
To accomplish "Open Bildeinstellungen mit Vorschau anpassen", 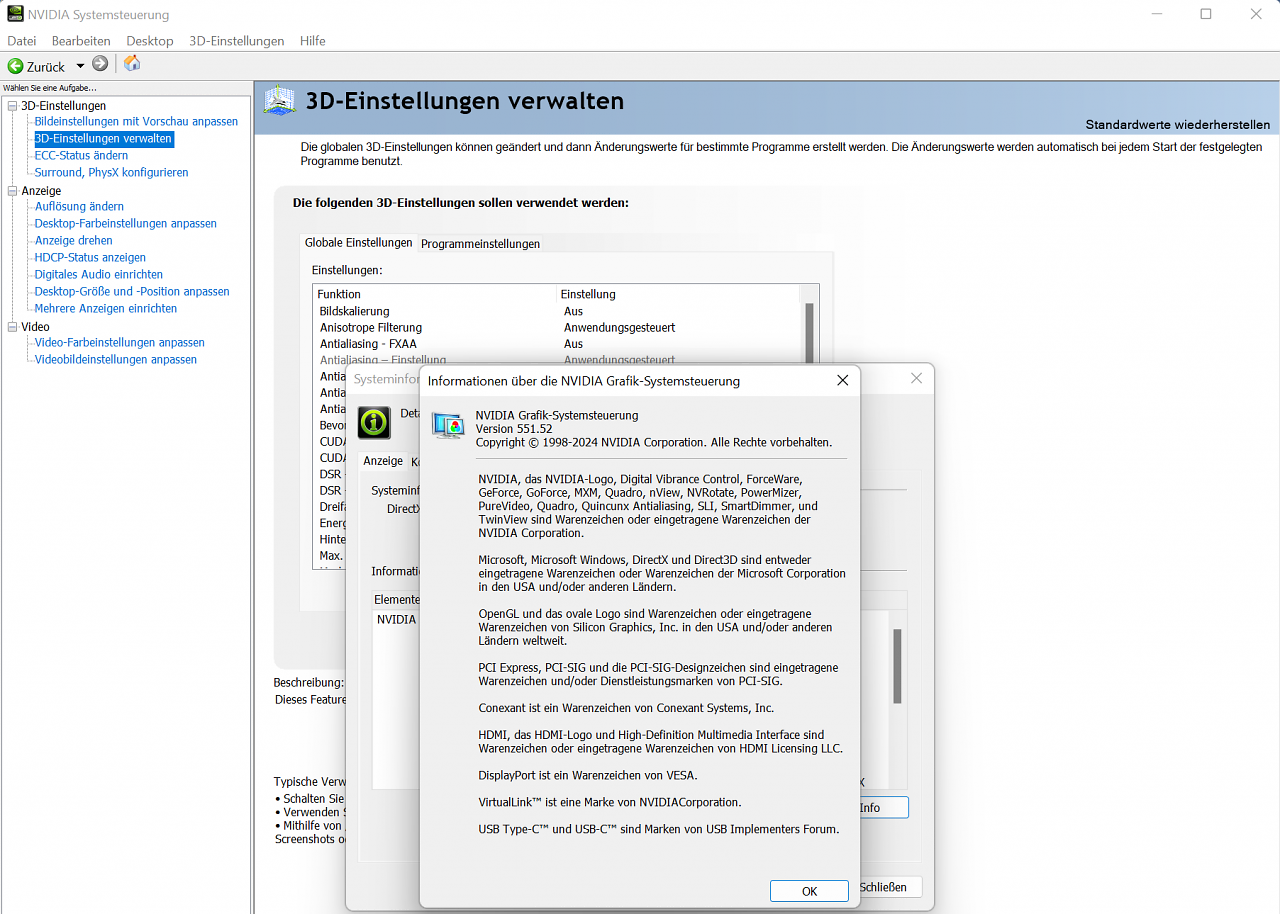I will point(136,122).
